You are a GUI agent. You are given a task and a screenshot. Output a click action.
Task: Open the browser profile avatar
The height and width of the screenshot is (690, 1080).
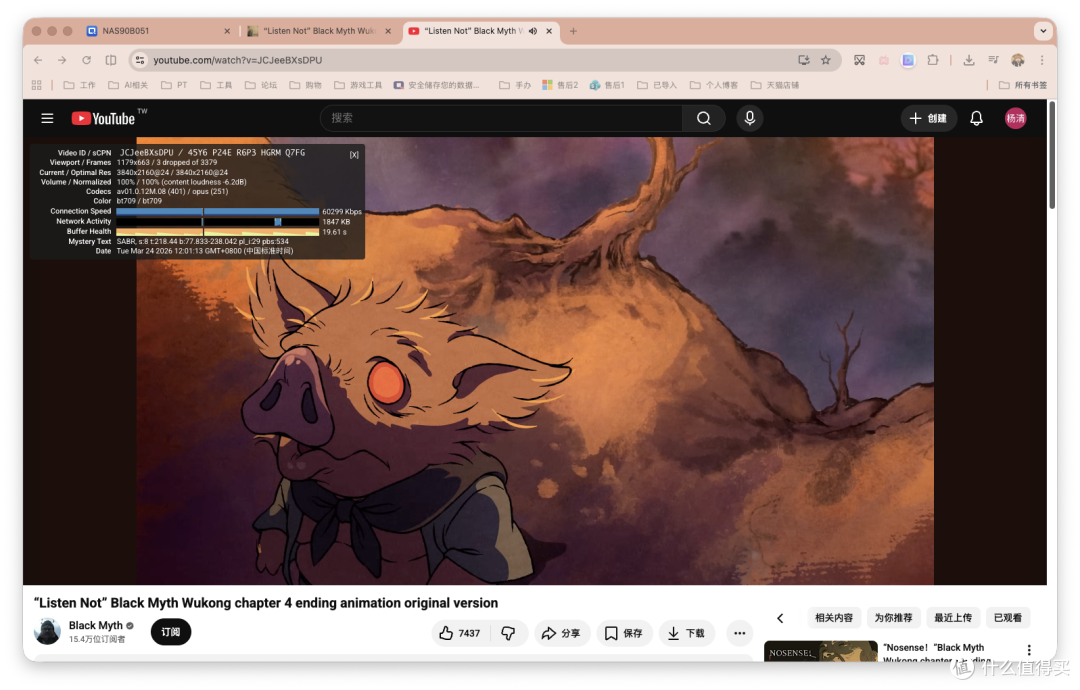(x=1017, y=61)
